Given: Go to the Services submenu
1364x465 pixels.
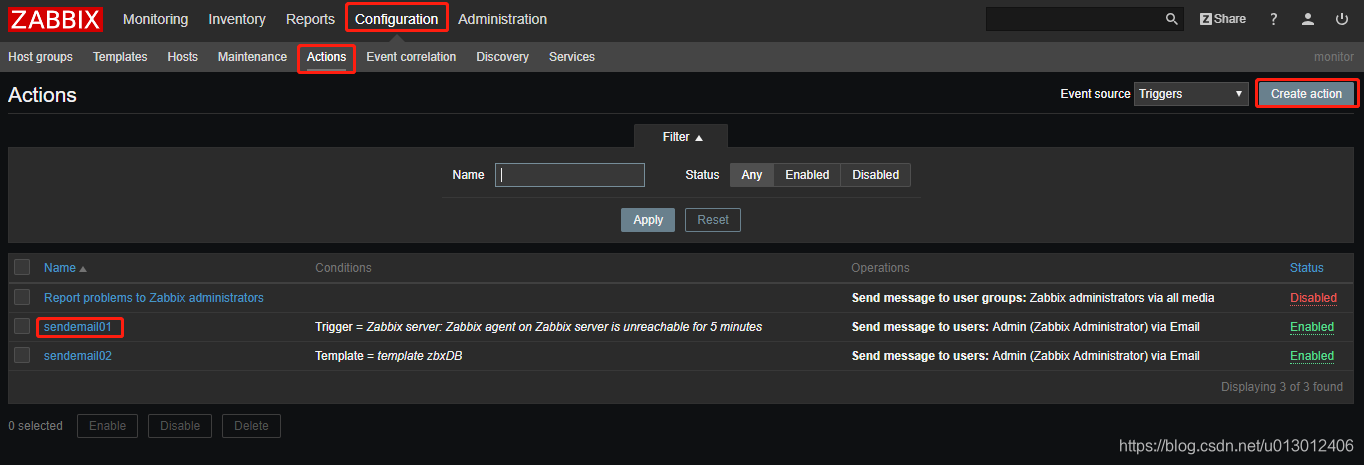Looking at the screenshot, I should 572,57.
